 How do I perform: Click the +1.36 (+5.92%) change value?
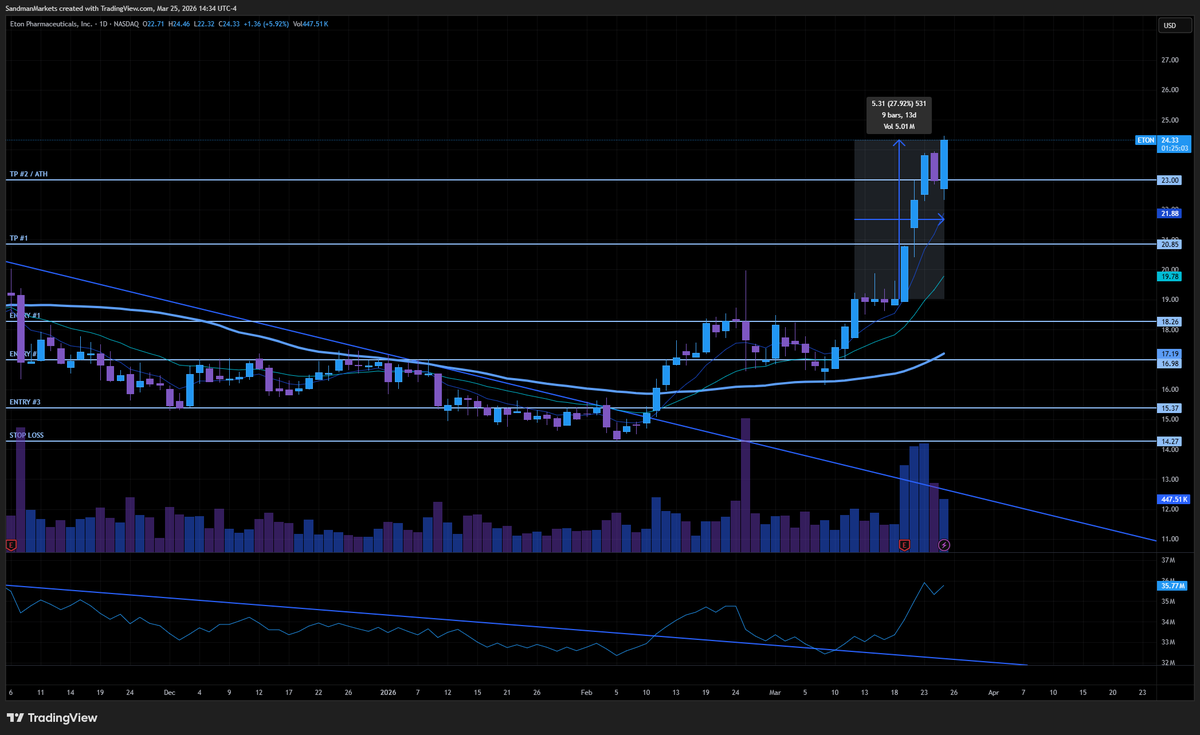pyautogui.click(x=266, y=24)
